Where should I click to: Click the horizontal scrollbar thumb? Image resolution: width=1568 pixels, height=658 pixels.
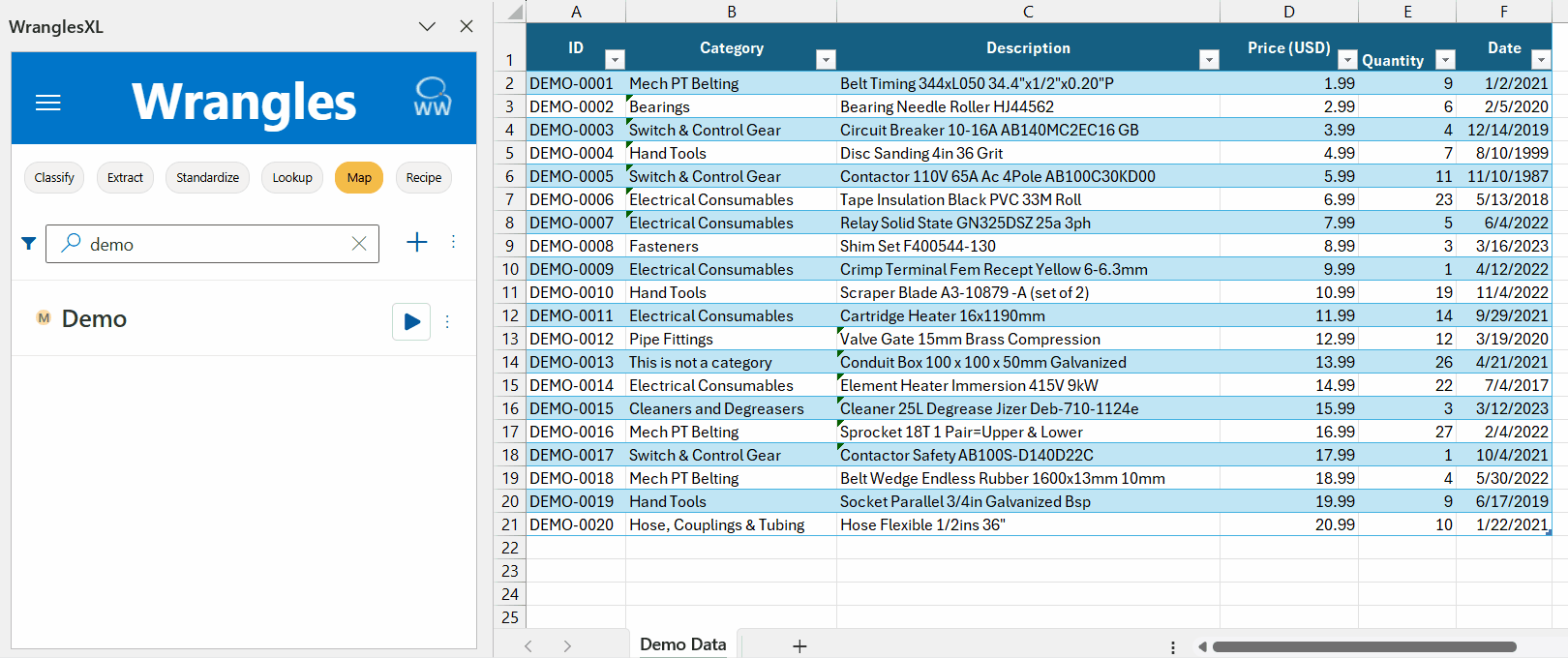(x=1363, y=646)
